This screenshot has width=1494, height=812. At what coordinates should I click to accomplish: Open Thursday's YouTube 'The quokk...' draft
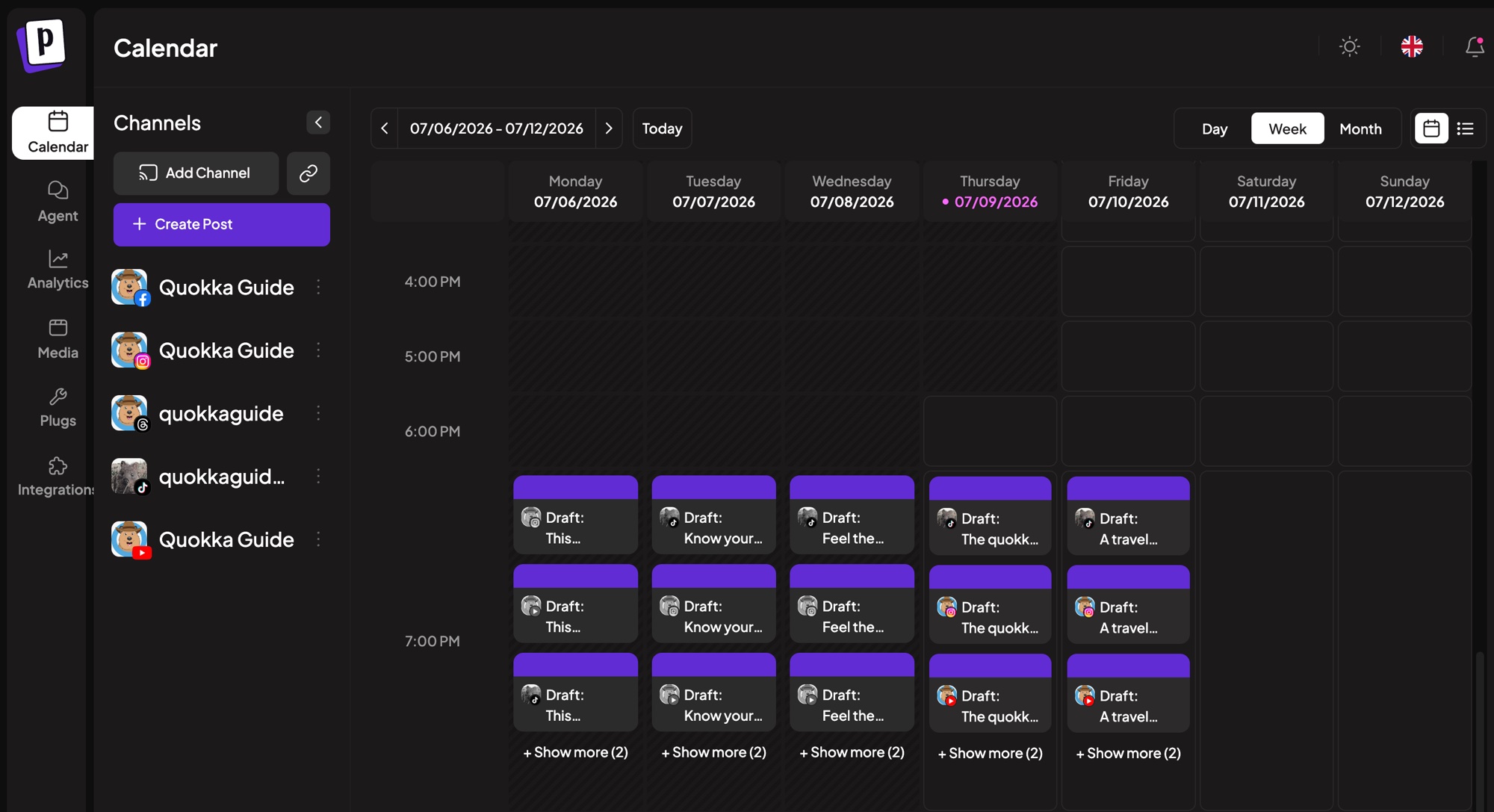(x=990, y=693)
